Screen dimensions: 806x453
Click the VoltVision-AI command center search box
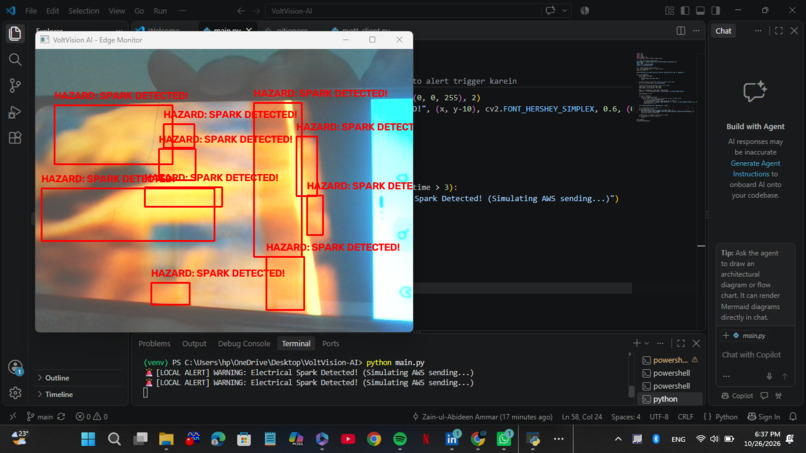click(x=404, y=11)
